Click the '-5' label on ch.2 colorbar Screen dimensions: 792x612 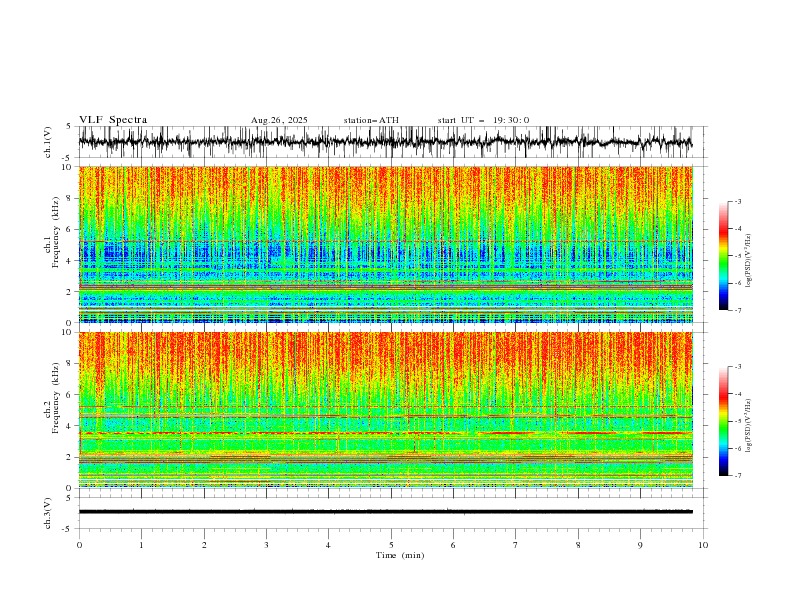click(x=737, y=421)
